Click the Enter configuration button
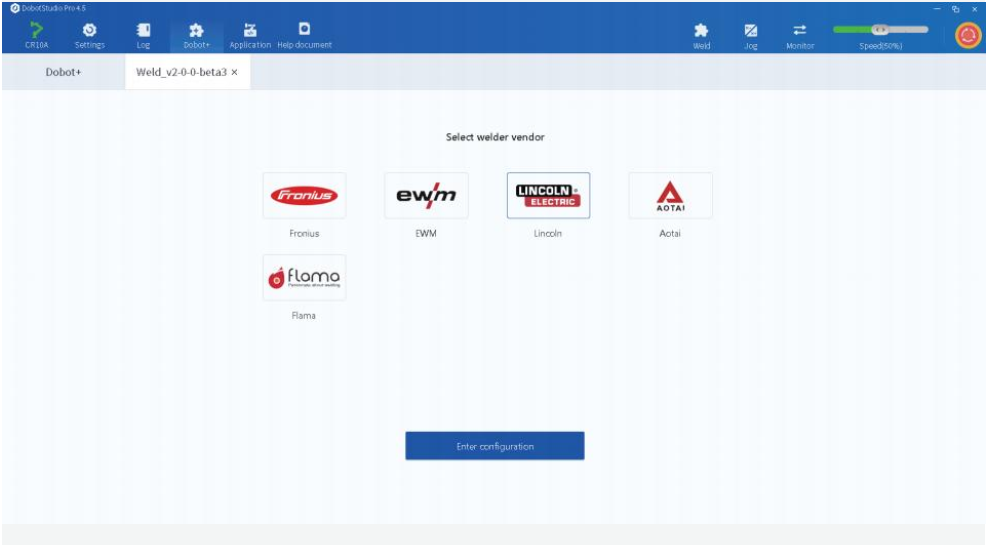 pos(495,446)
